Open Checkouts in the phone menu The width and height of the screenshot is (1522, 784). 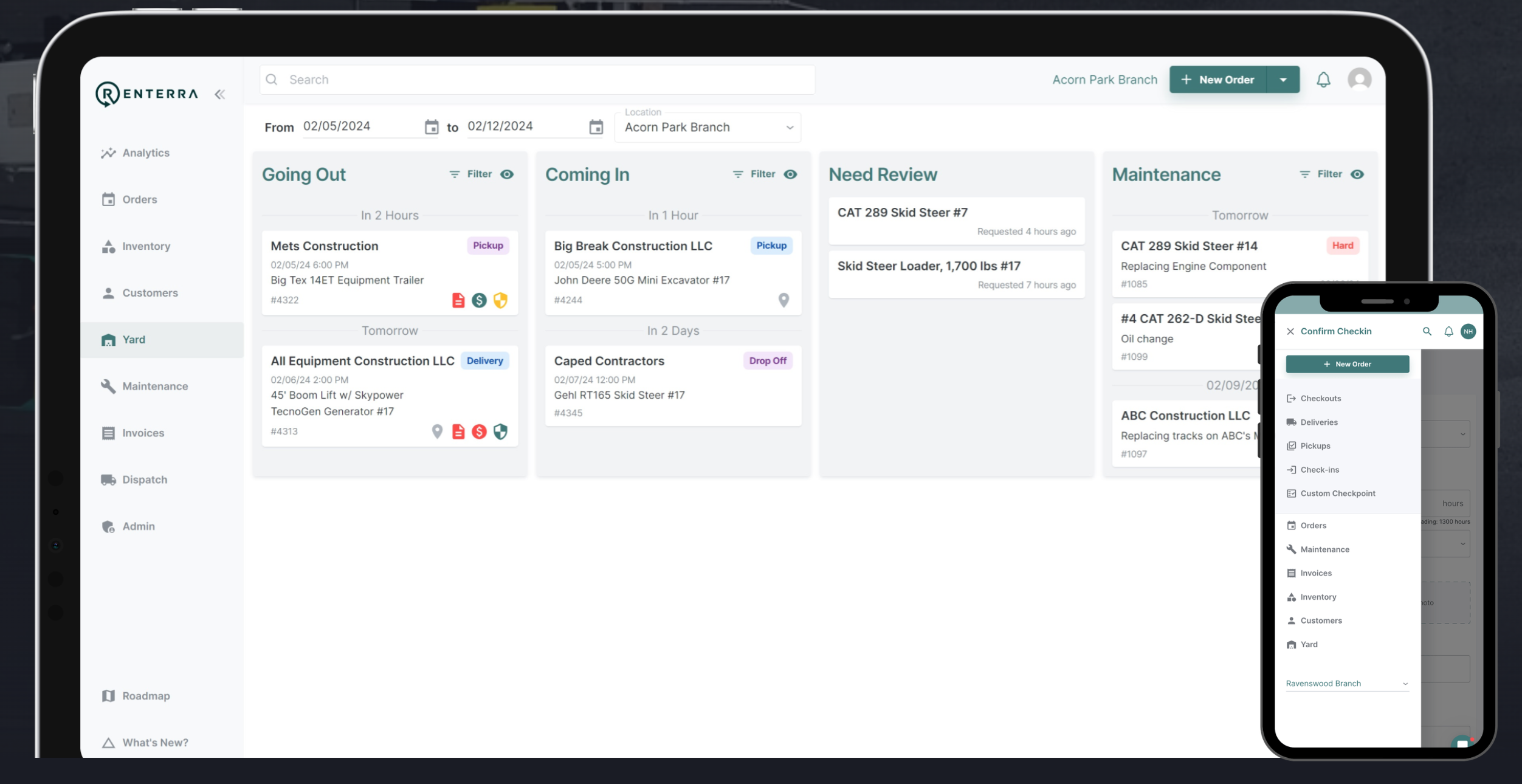(1347, 399)
